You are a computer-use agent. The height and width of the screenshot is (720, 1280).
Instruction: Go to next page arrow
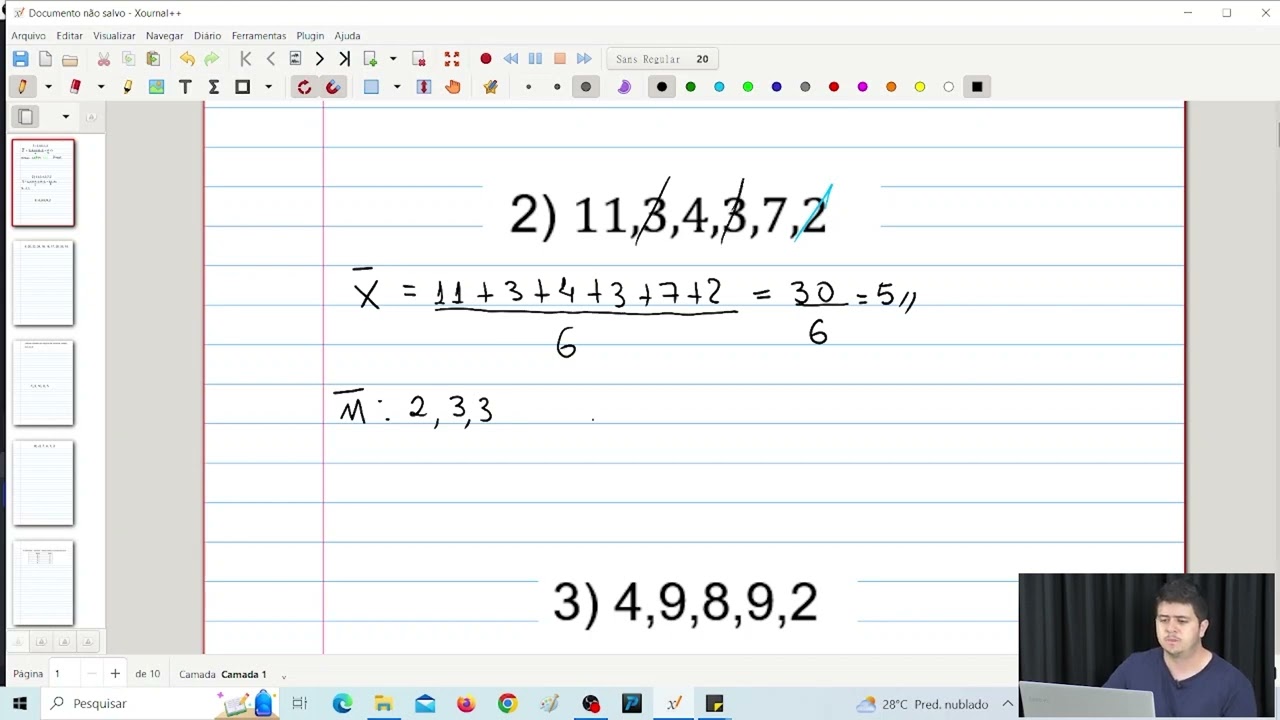click(x=319, y=59)
